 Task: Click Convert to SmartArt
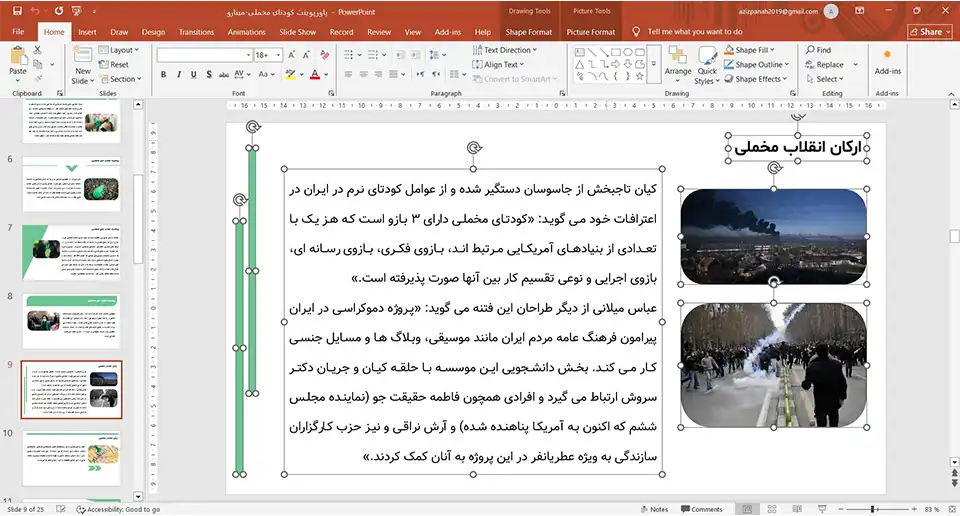(x=515, y=79)
